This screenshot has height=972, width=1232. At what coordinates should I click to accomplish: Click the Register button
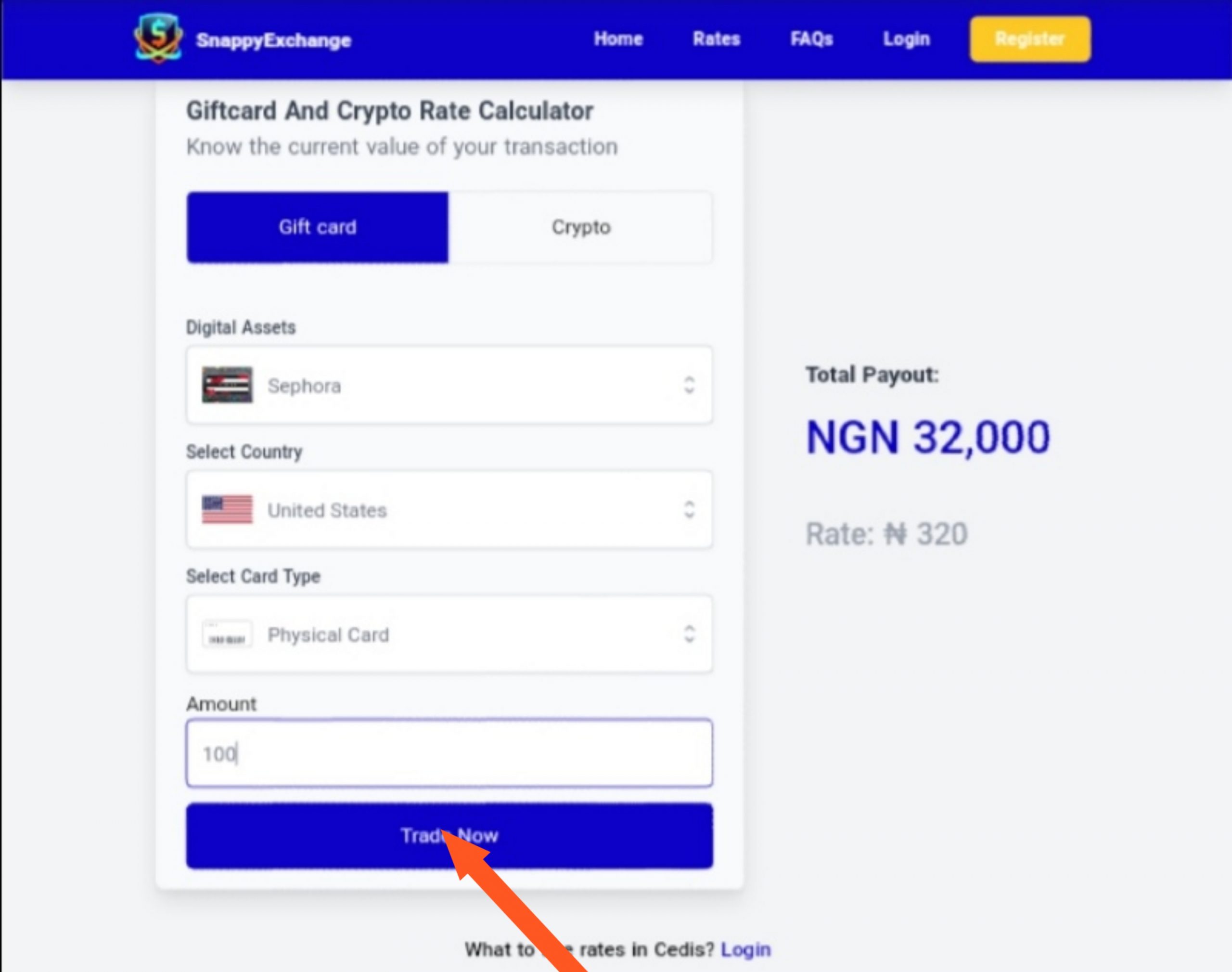(1028, 39)
